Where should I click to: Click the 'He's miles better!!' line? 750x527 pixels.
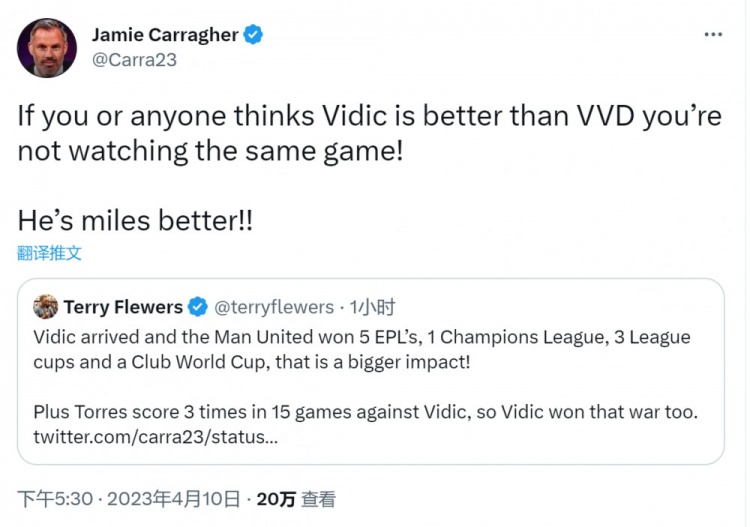point(135,220)
